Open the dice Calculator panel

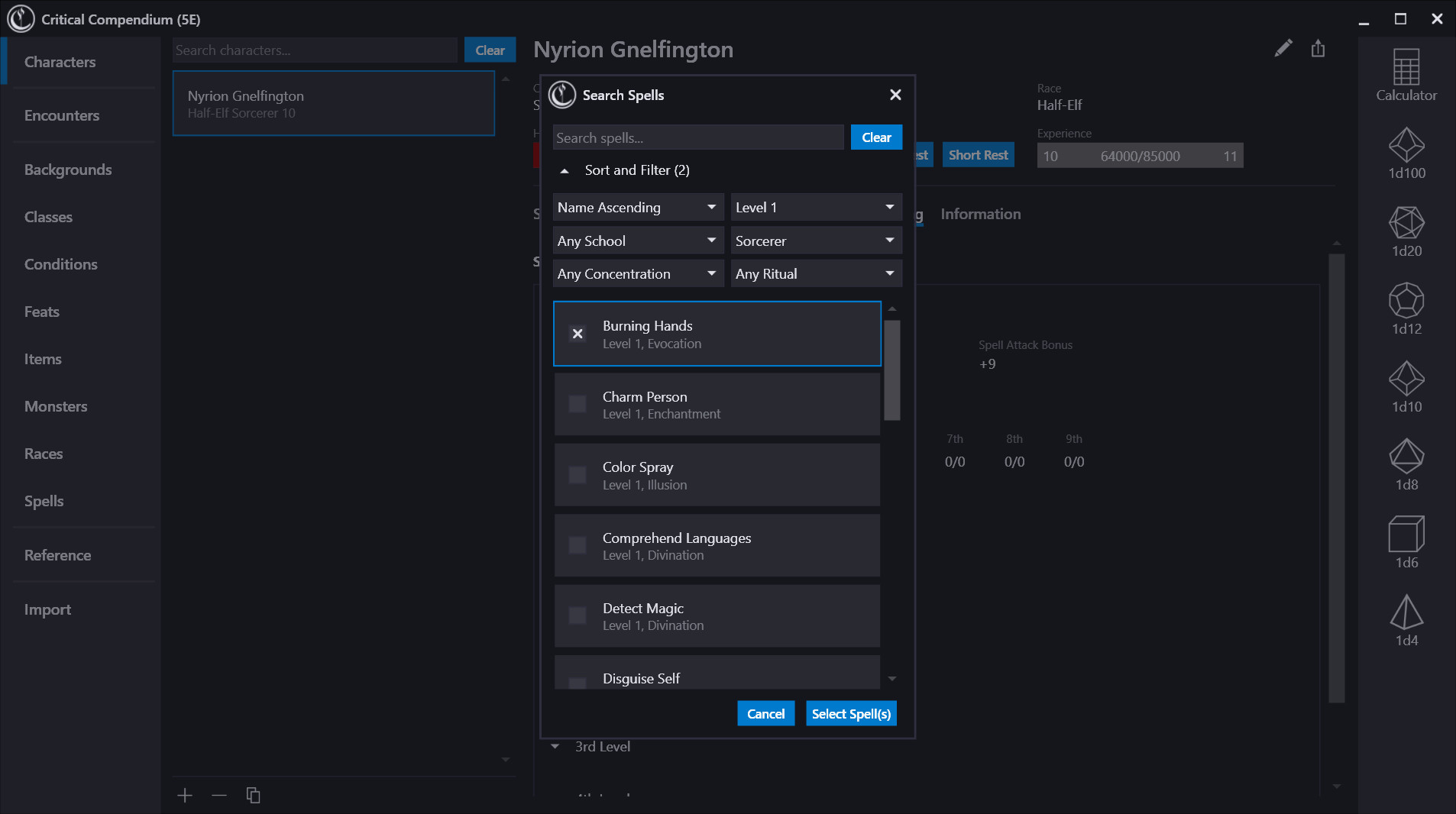(1406, 74)
